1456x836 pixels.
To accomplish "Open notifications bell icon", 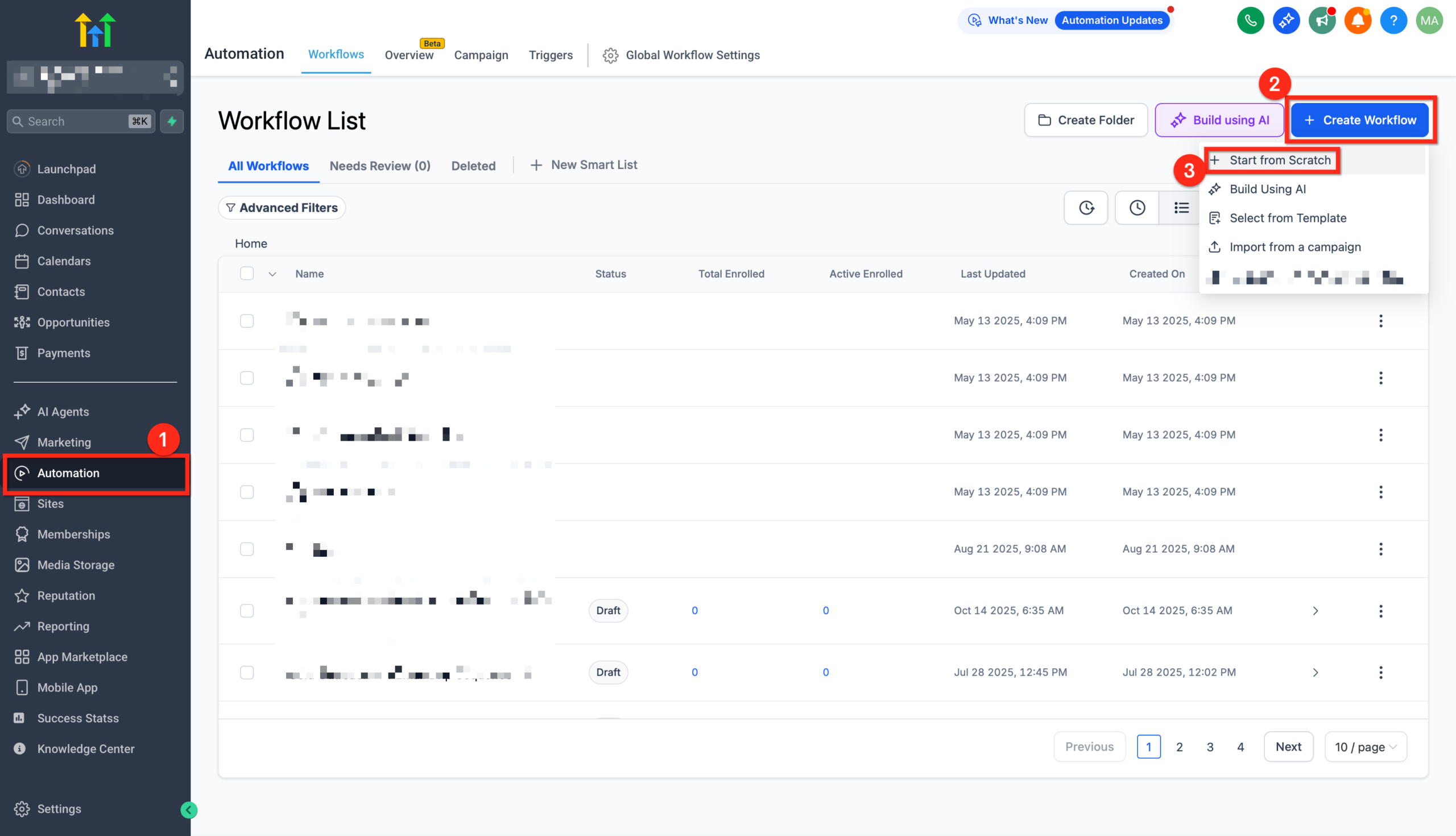I will [1358, 20].
